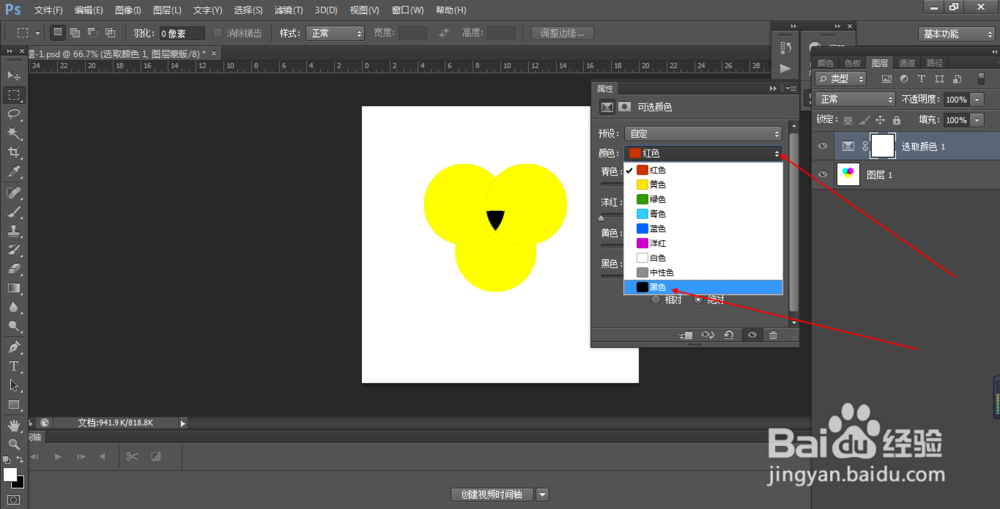Select the 相对 radio button
The height and width of the screenshot is (509, 1000).
655,300
